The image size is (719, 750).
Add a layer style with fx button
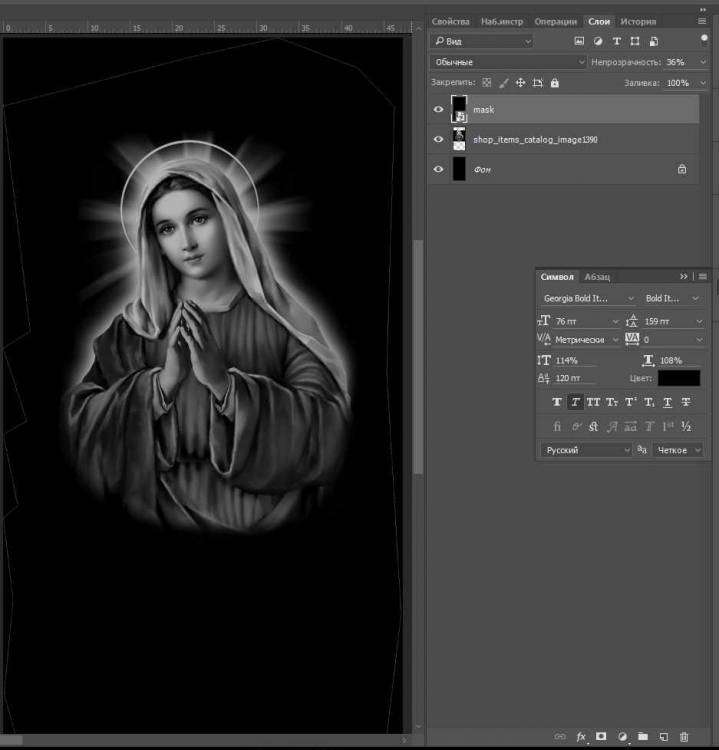click(x=580, y=737)
